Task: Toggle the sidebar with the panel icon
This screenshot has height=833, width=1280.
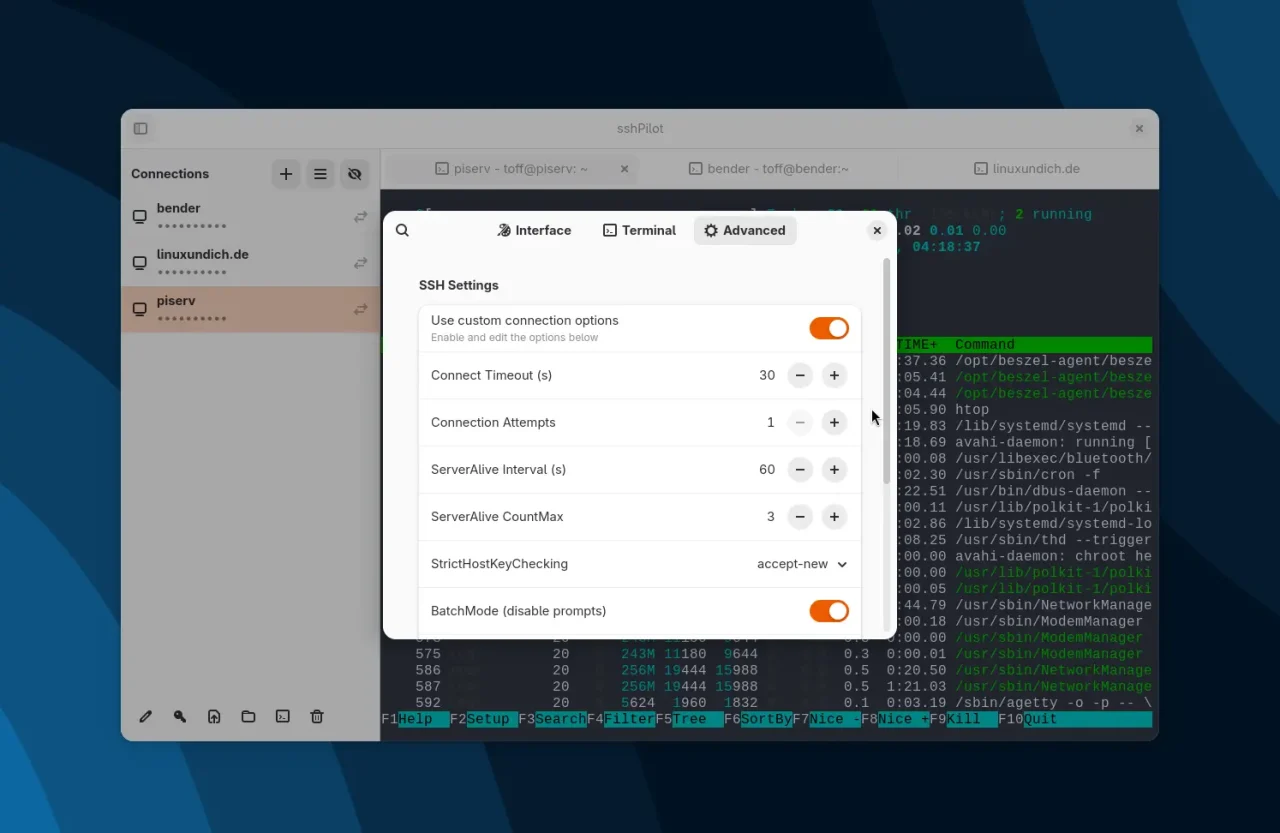Action: click(140, 128)
